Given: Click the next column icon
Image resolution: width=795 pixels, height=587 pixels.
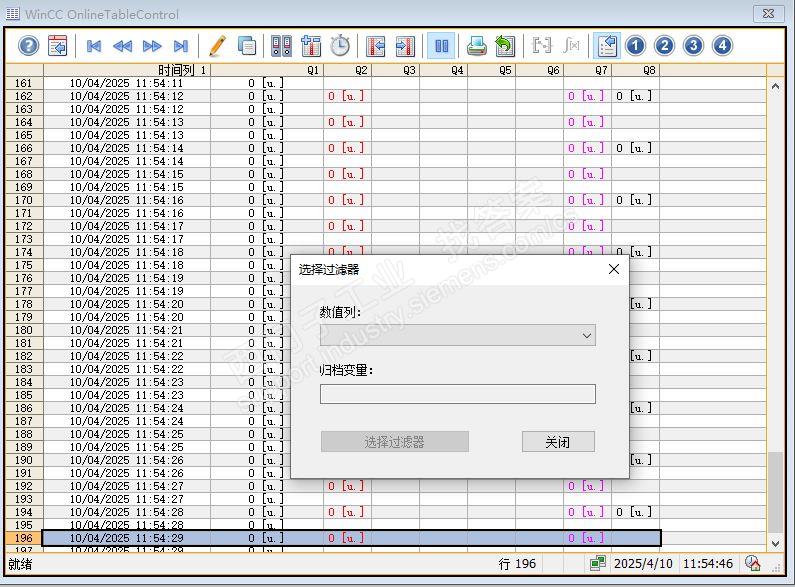Looking at the screenshot, I should 405,46.
